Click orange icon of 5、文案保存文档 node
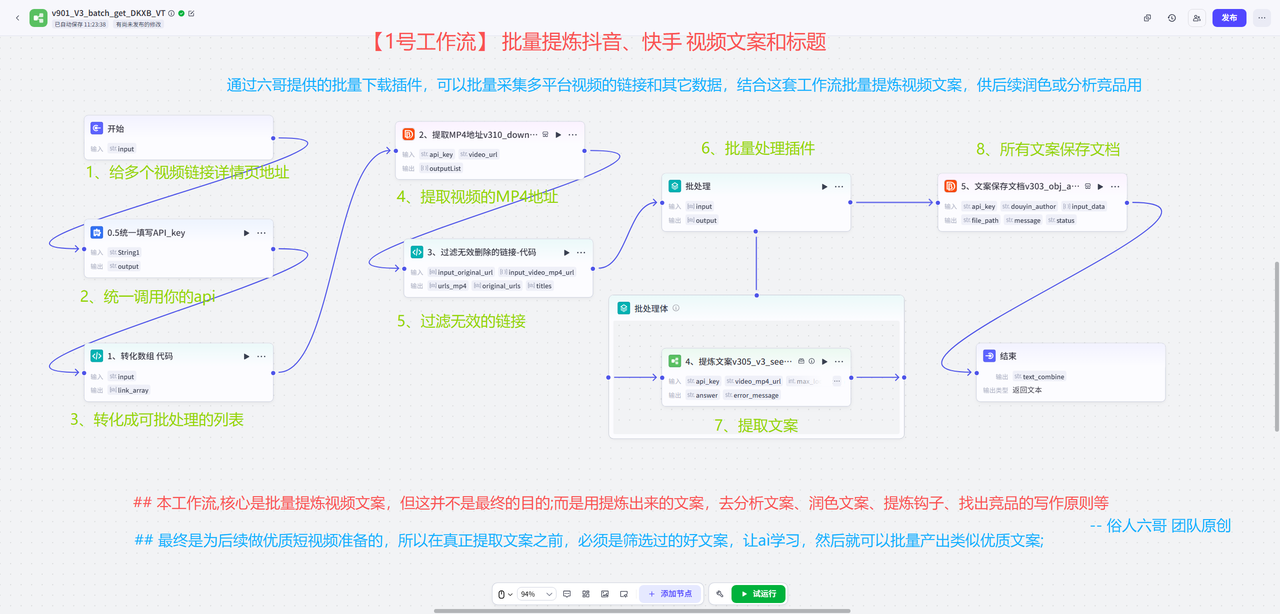This screenshot has height=614, width=1280. coord(950,186)
